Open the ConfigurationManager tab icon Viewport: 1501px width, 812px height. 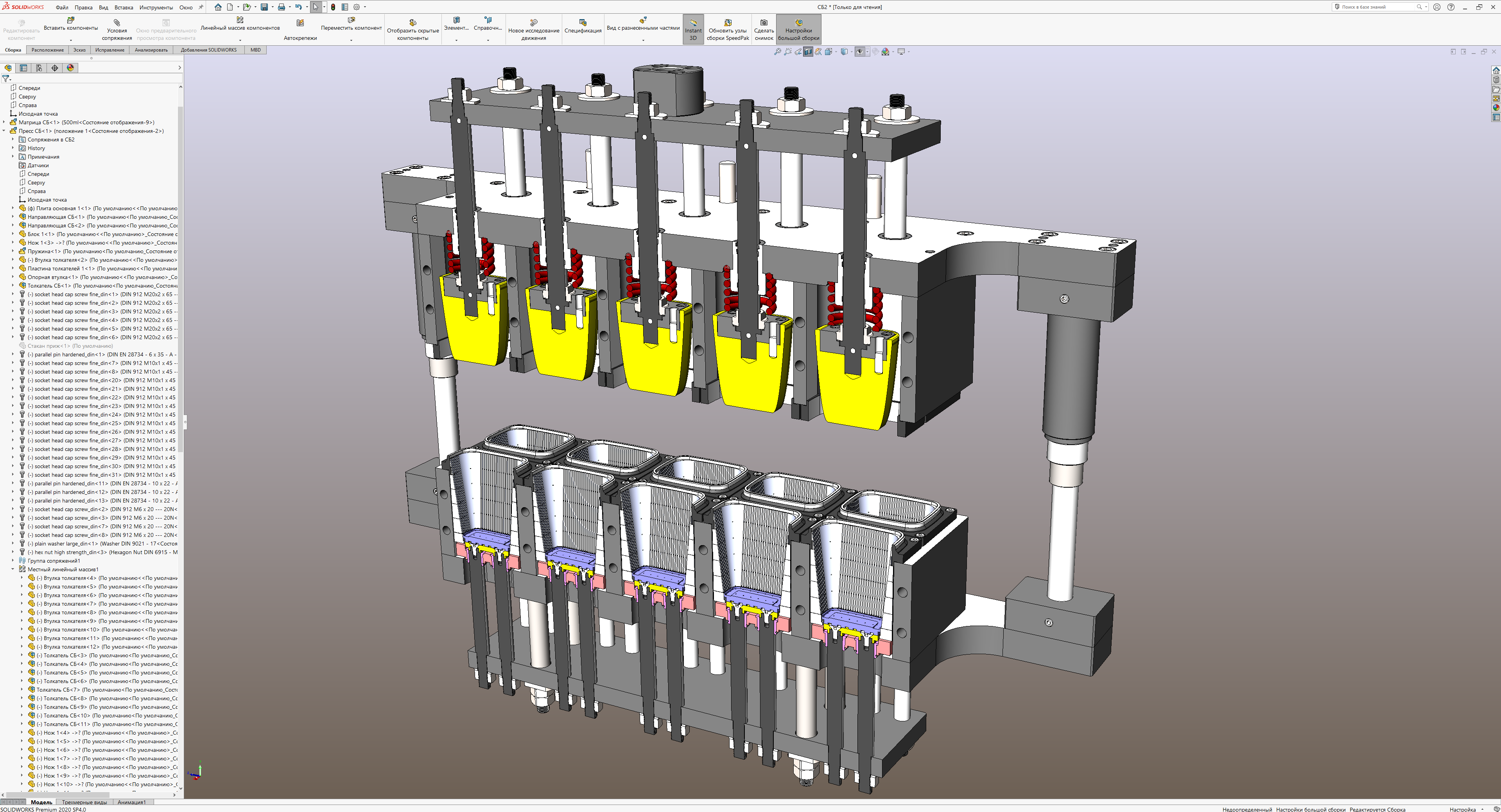pos(39,68)
